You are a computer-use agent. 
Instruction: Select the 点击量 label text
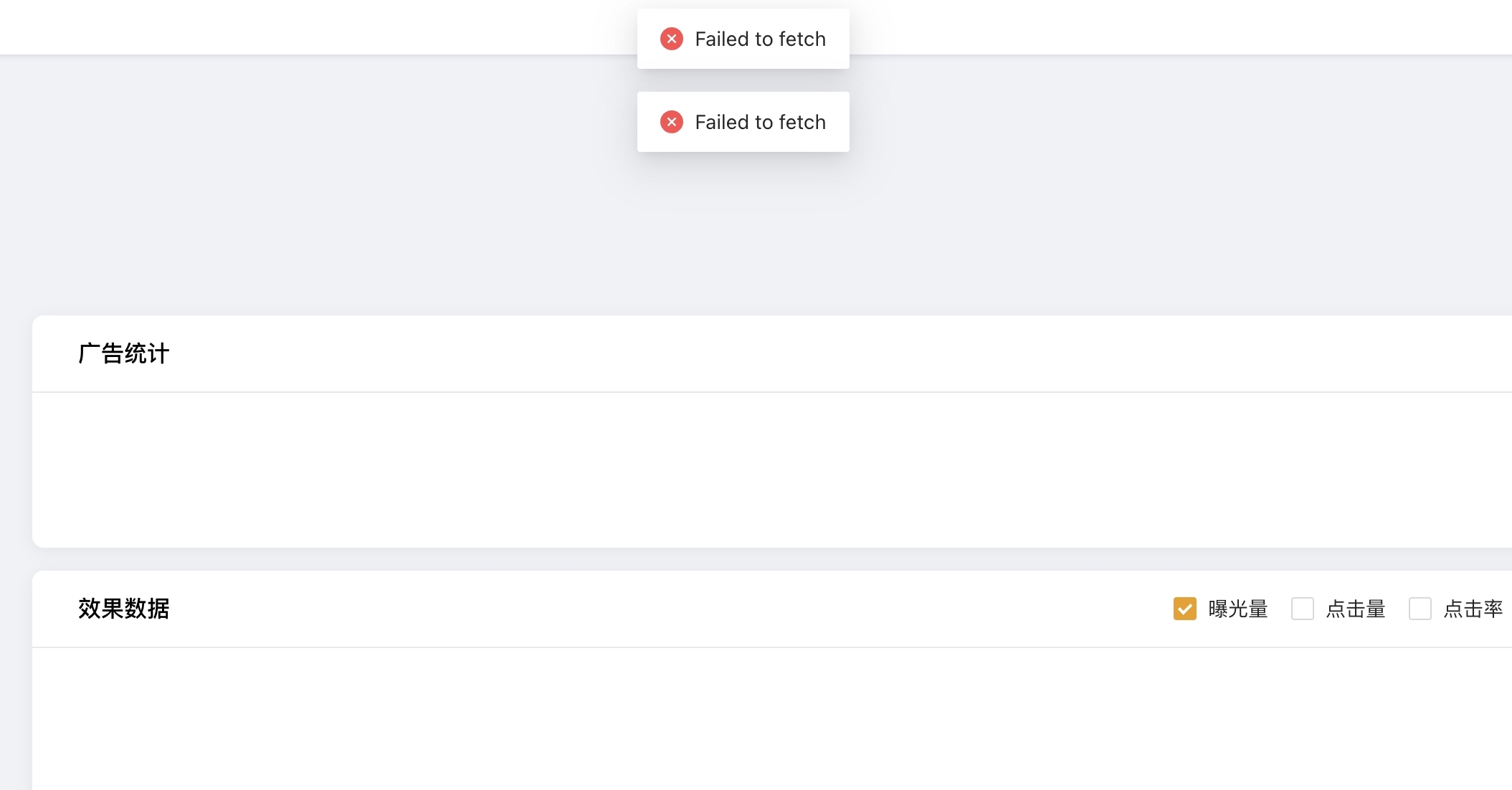click(x=1355, y=609)
